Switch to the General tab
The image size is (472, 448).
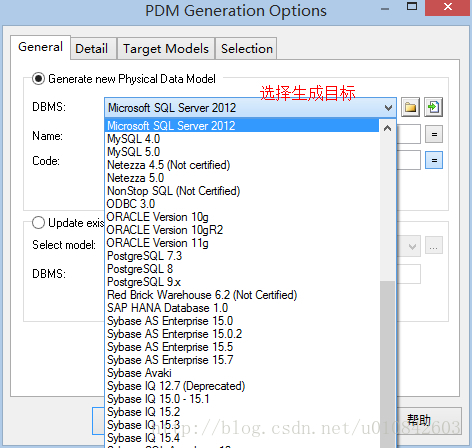coord(40,47)
